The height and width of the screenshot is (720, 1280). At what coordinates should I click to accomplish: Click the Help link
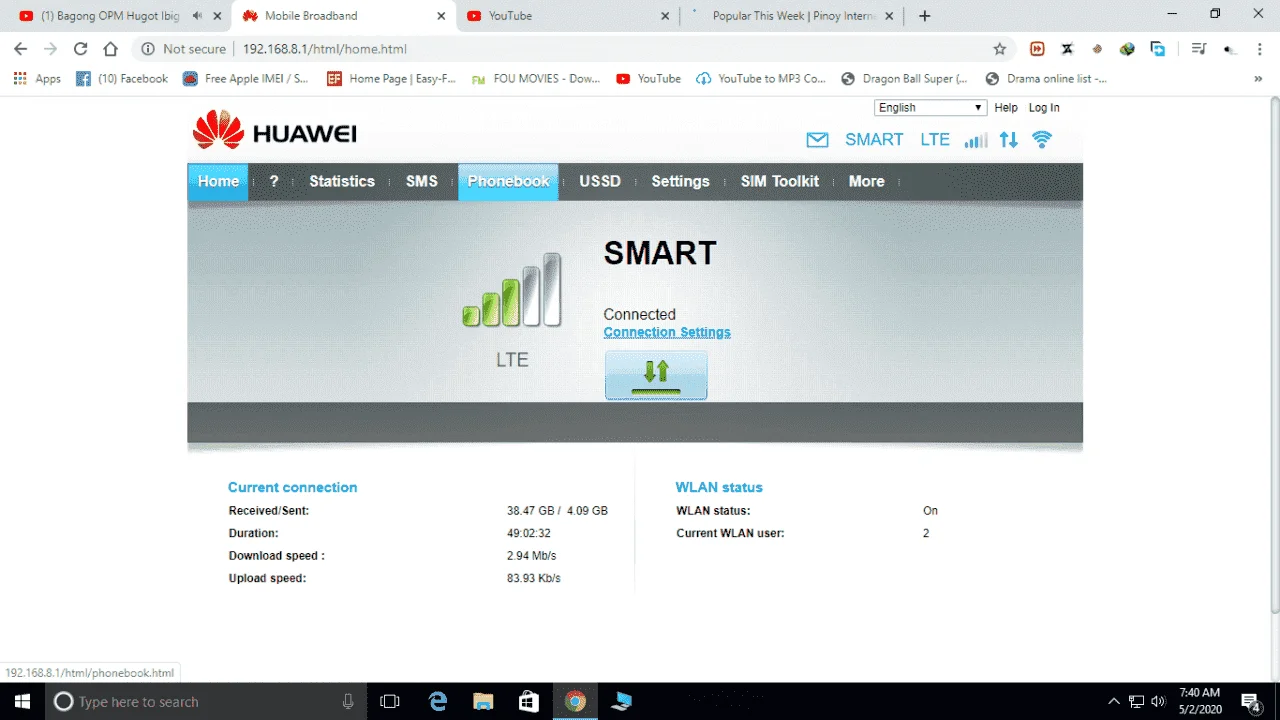tap(1006, 108)
